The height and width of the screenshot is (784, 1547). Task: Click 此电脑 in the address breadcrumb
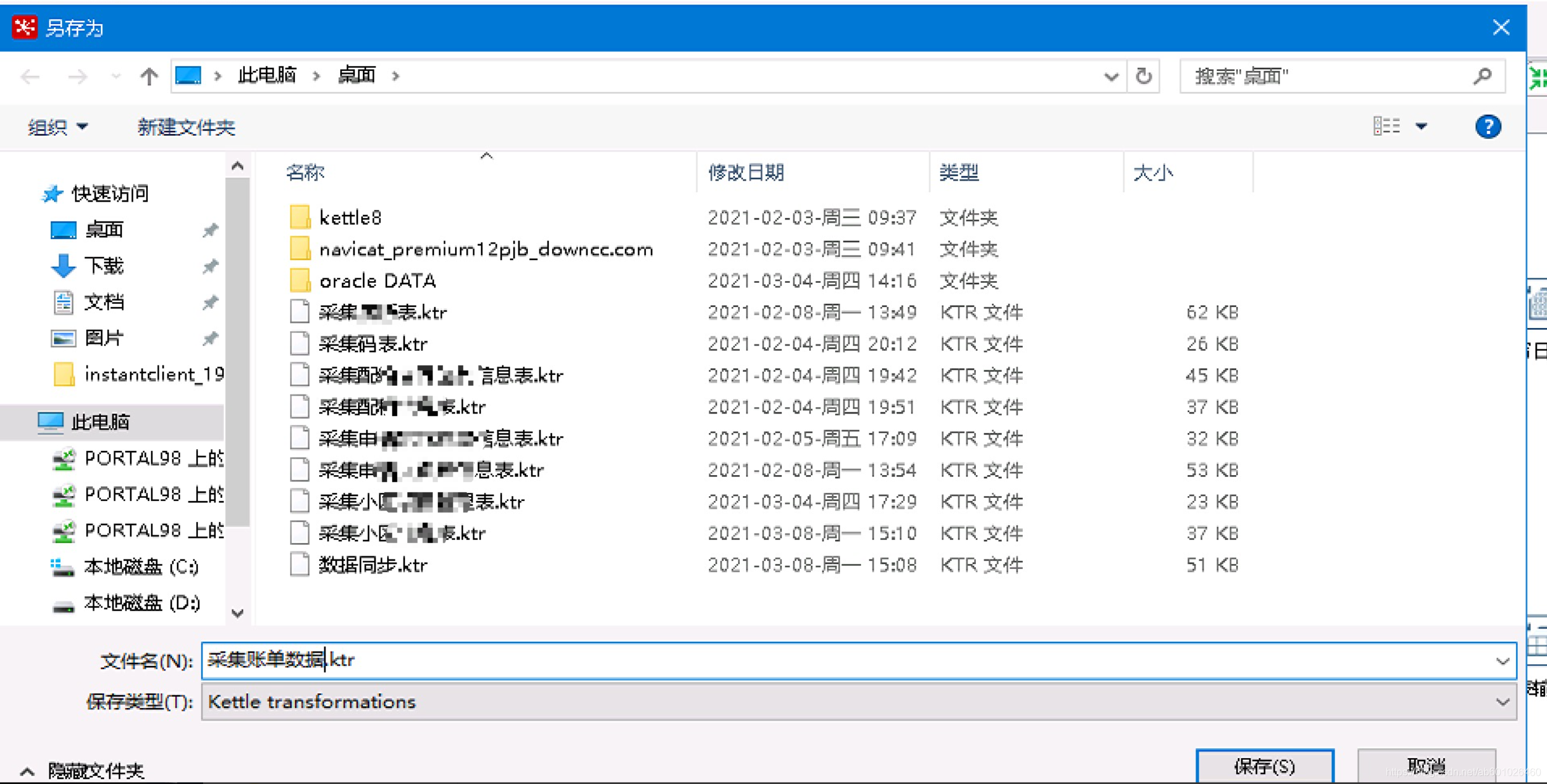click(x=267, y=75)
